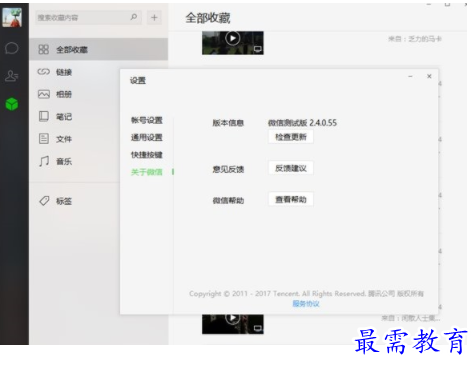Click the 相册 picture icon
Image resolution: width=476 pixels, height=373 pixels.
(44, 94)
